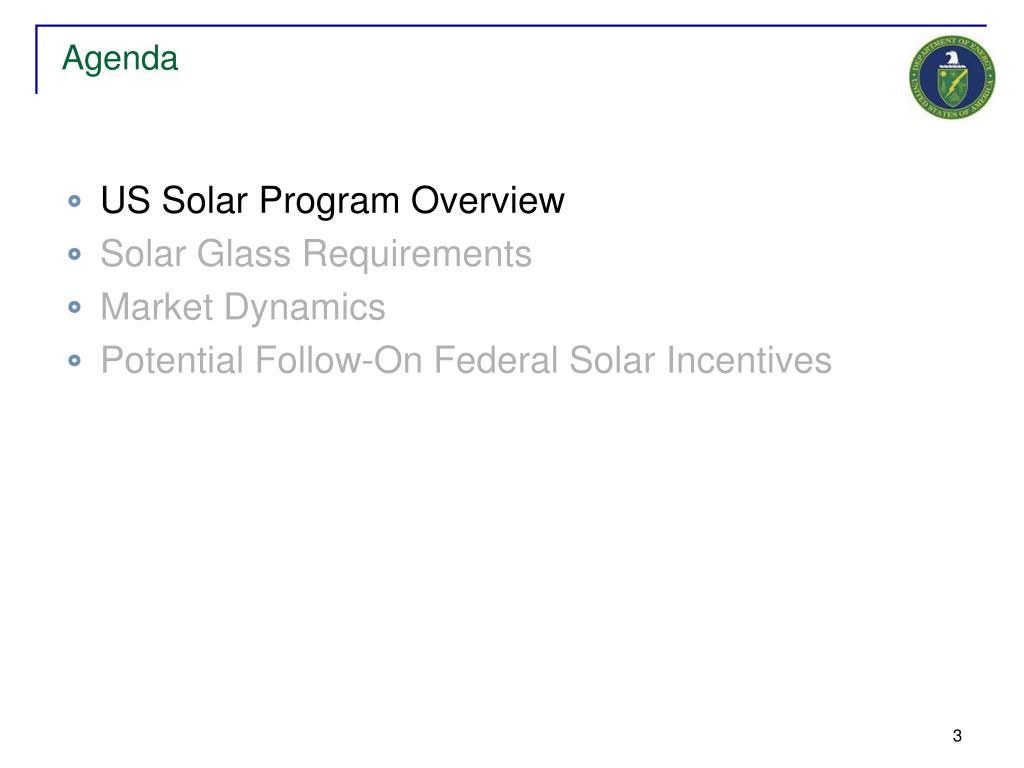Click the green shield at seal center
The width and height of the screenshot is (1024, 768).
tap(952, 86)
